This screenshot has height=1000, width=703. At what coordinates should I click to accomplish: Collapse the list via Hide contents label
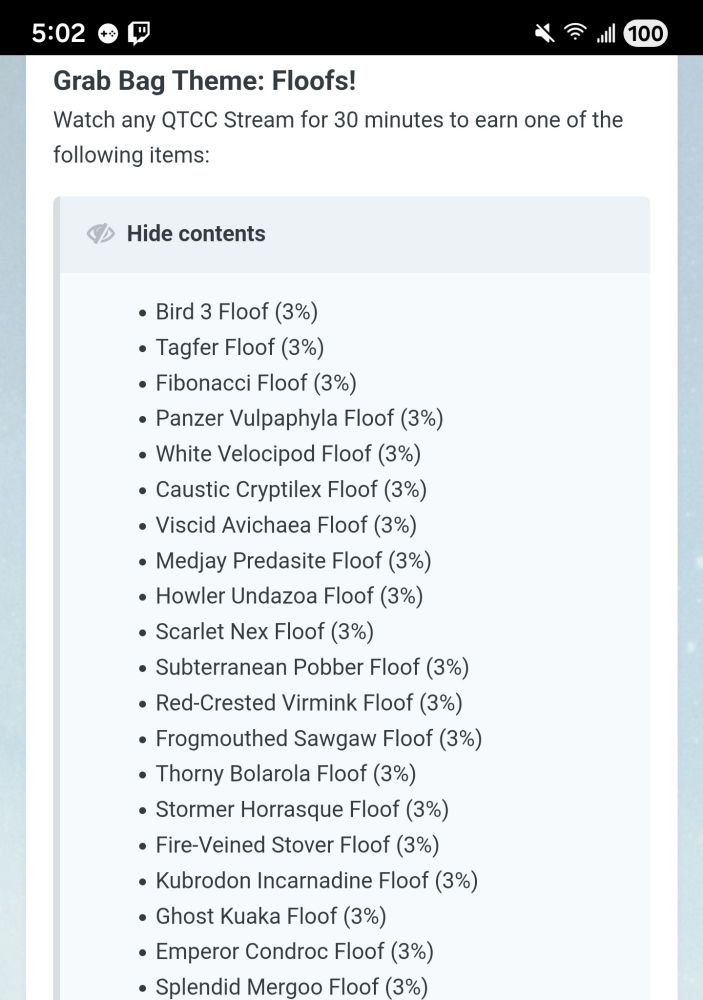tap(196, 234)
